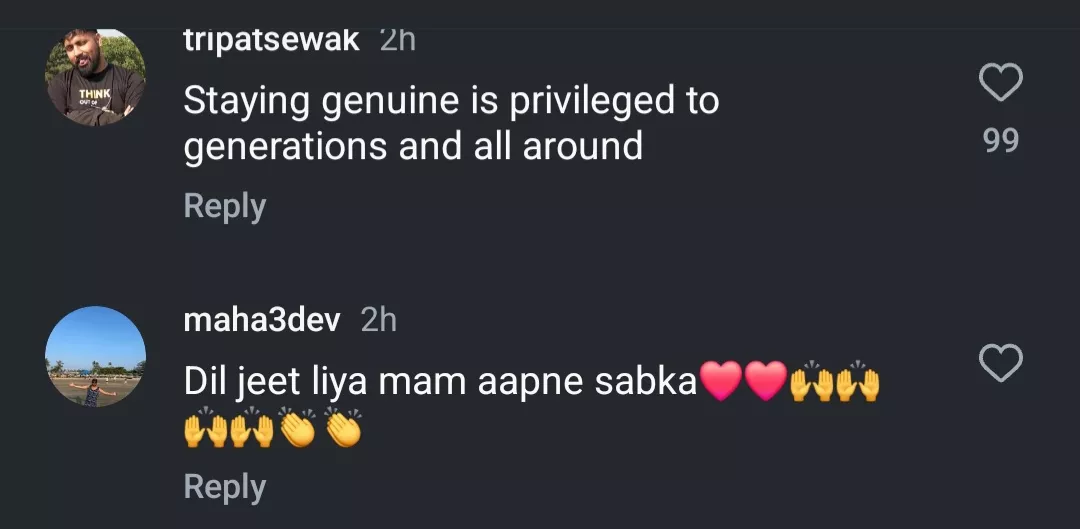The width and height of the screenshot is (1080, 529).
Task: Reply to maha3dev's comment
Action: coord(225,487)
